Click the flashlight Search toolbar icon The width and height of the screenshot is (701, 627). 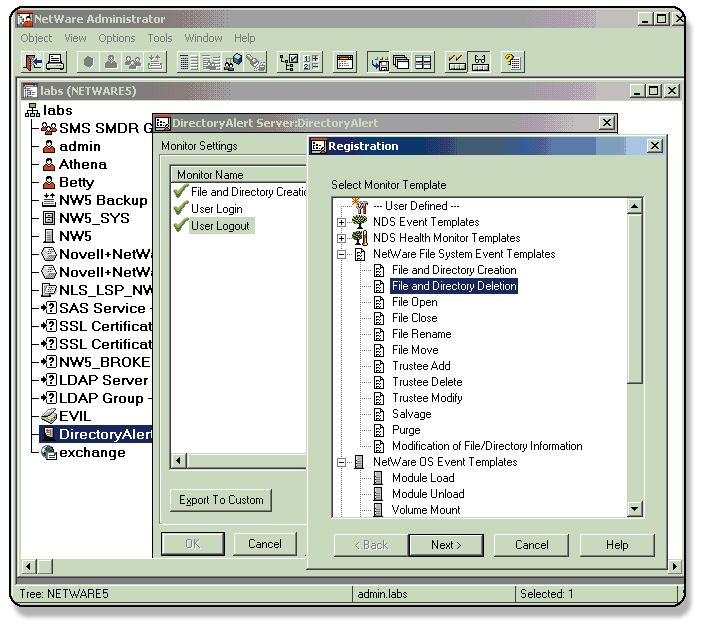tap(256, 62)
